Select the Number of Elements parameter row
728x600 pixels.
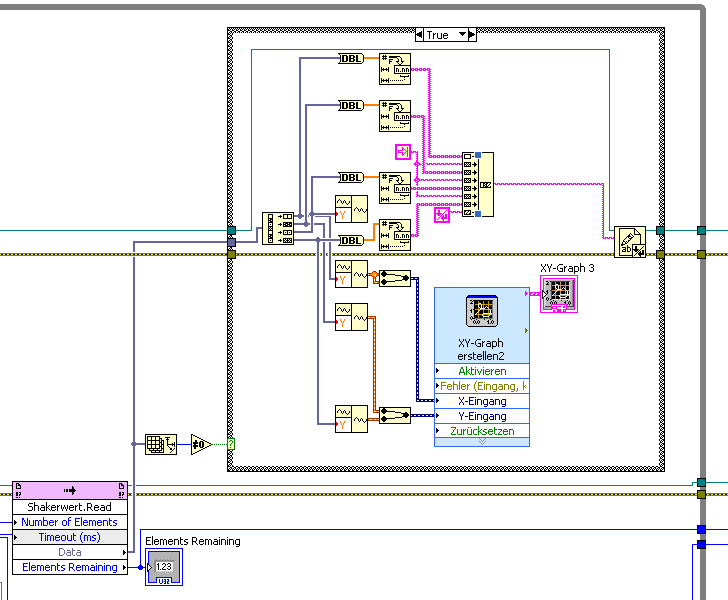[70, 522]
